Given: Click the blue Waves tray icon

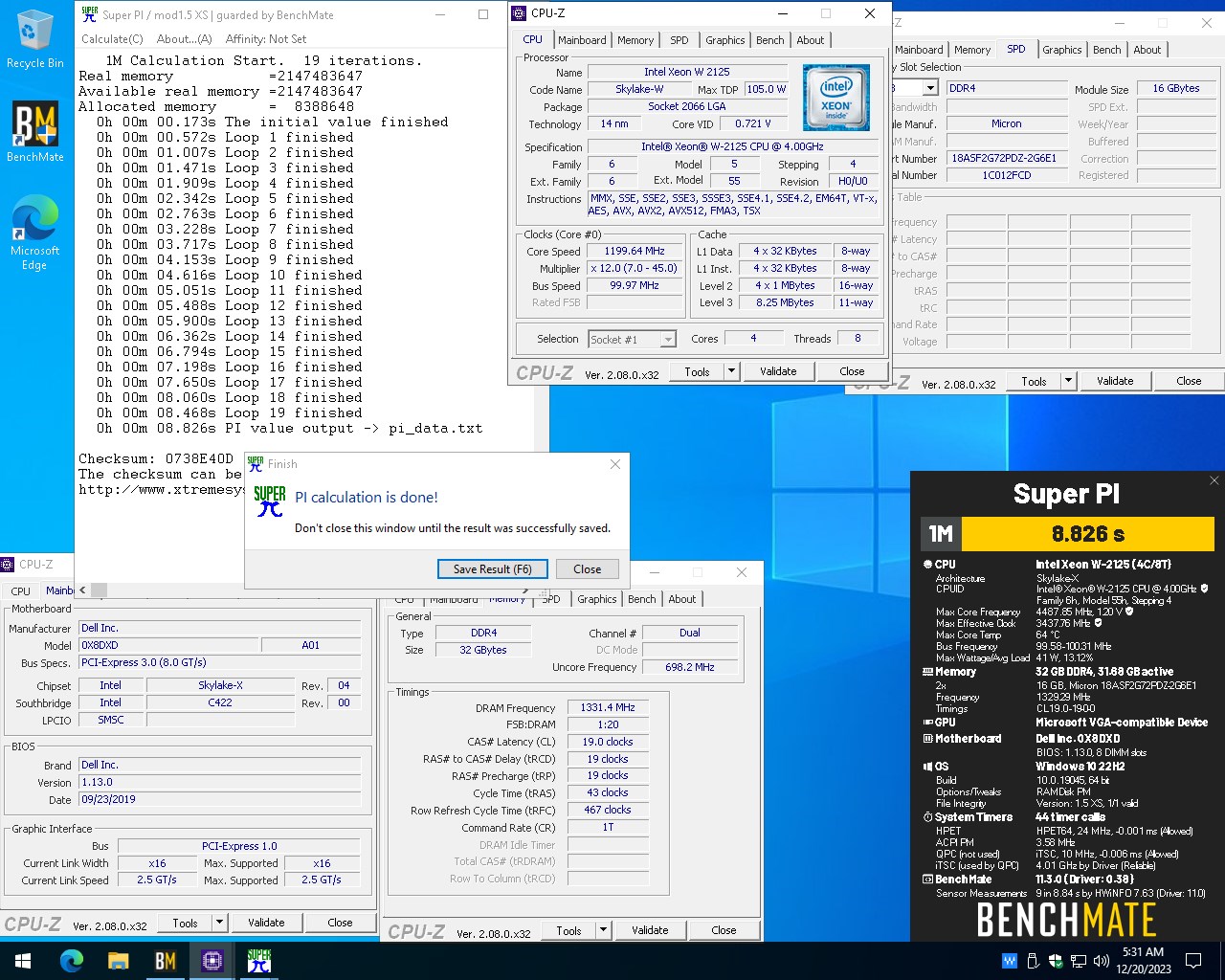Looking at the screenshot, I should point(1010,960).
